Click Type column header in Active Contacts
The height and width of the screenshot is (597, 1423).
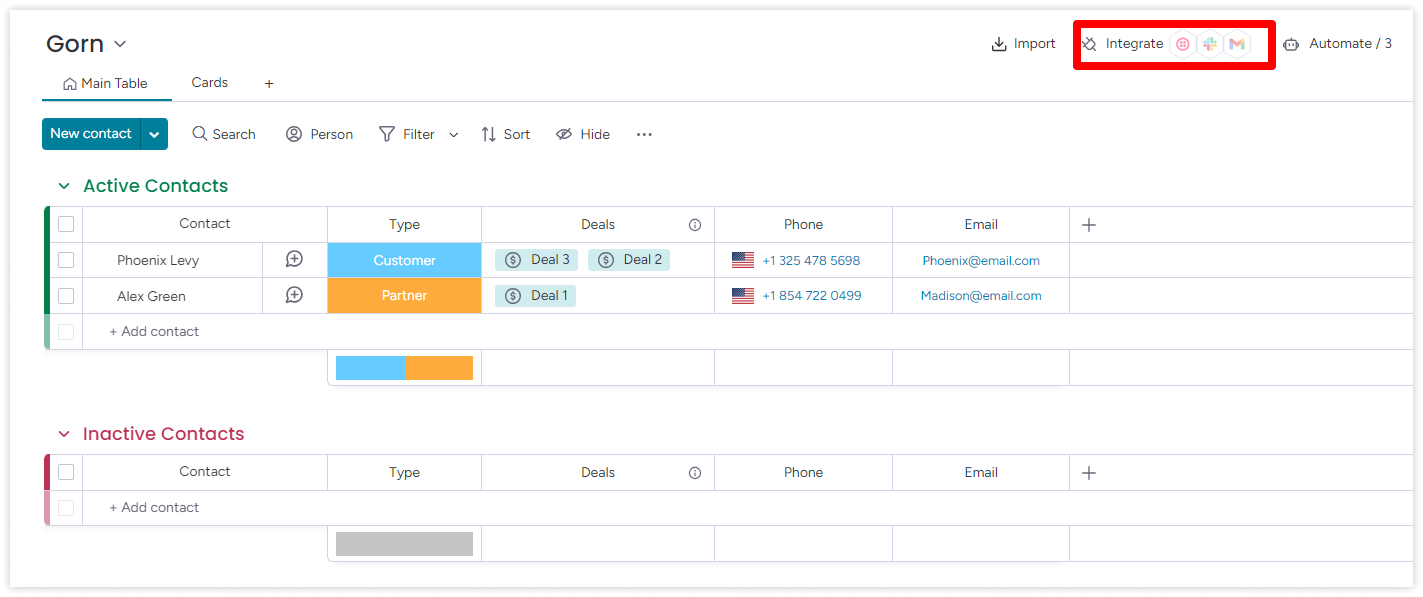coord(404,225)
